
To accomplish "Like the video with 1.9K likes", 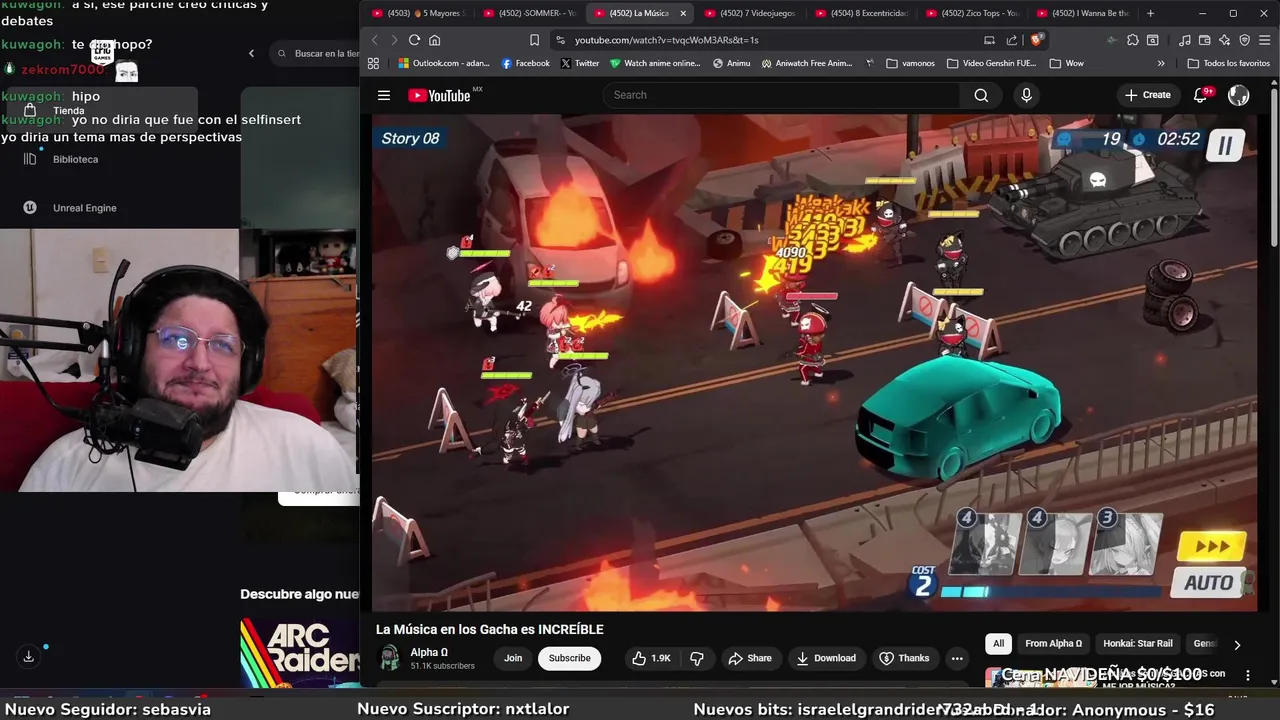I will [651, 658].
